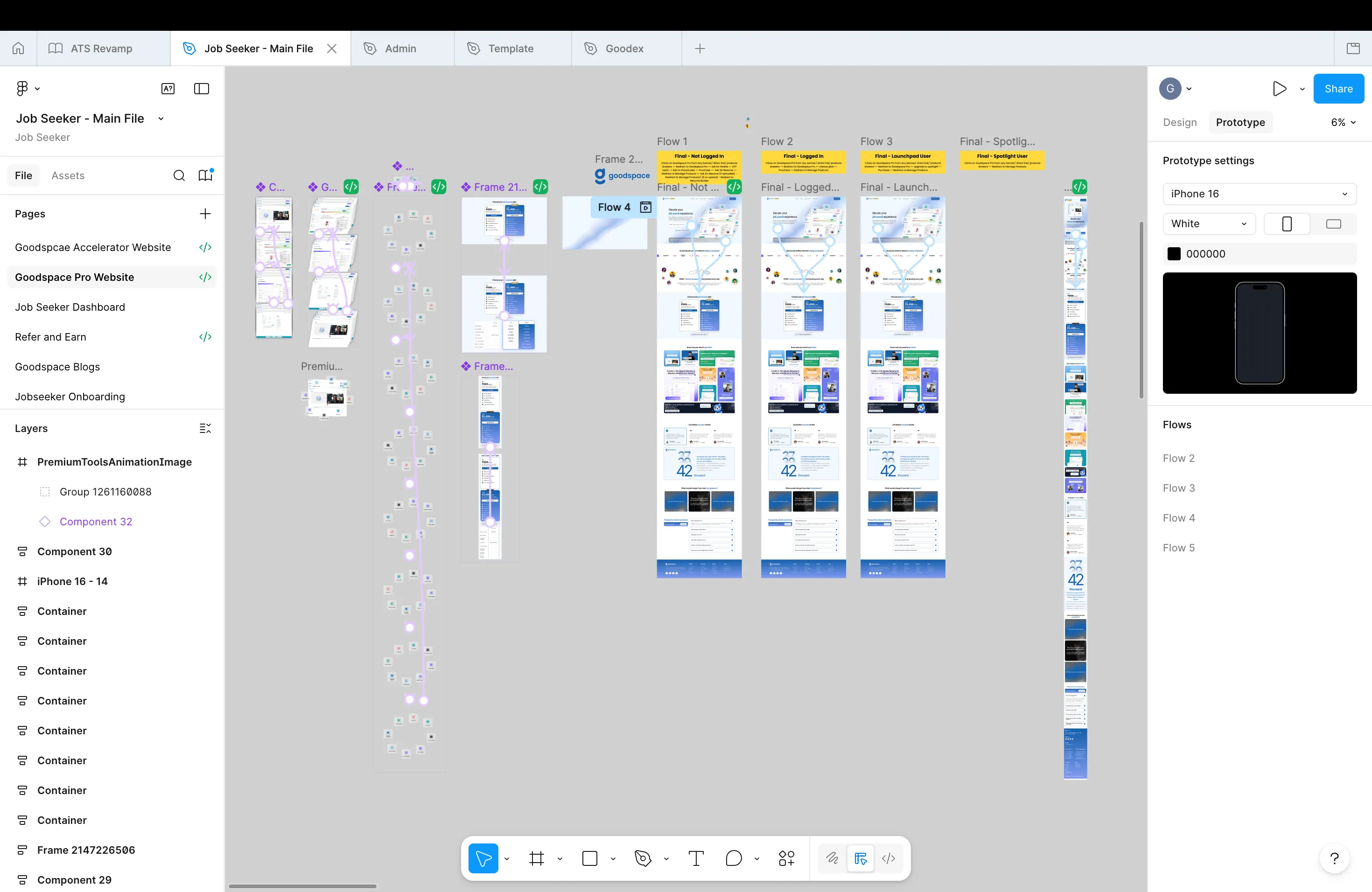Open the iPhone 16 device dropdown
The height and width of the screenshot is (892, 1372).
tap(1259, 194)
